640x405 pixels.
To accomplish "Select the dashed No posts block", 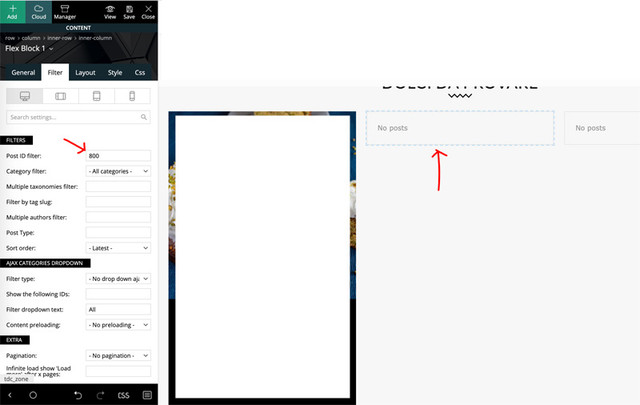I will pos(460,128).
